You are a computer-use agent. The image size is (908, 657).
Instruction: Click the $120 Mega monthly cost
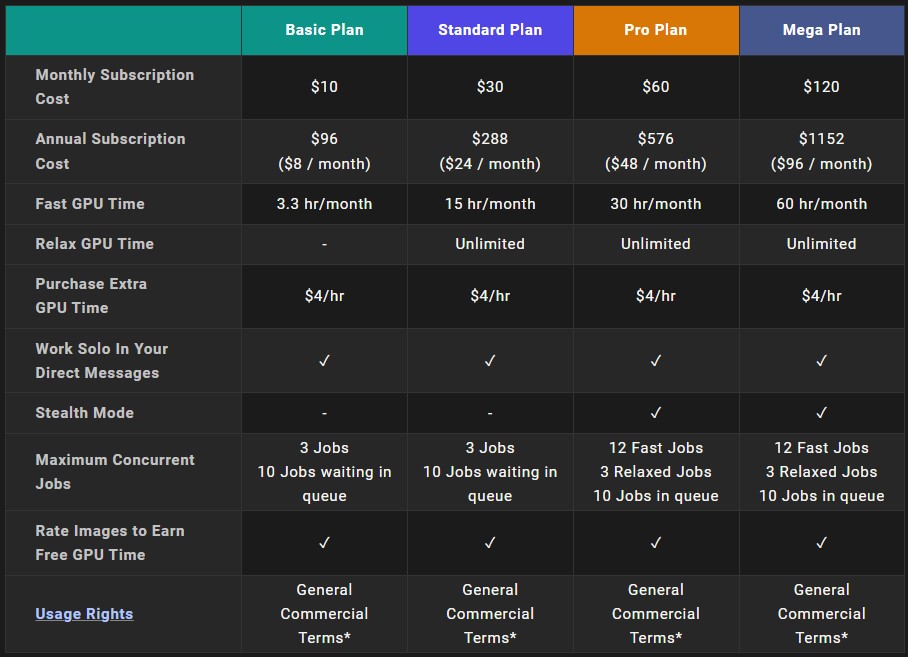(822, 87)
